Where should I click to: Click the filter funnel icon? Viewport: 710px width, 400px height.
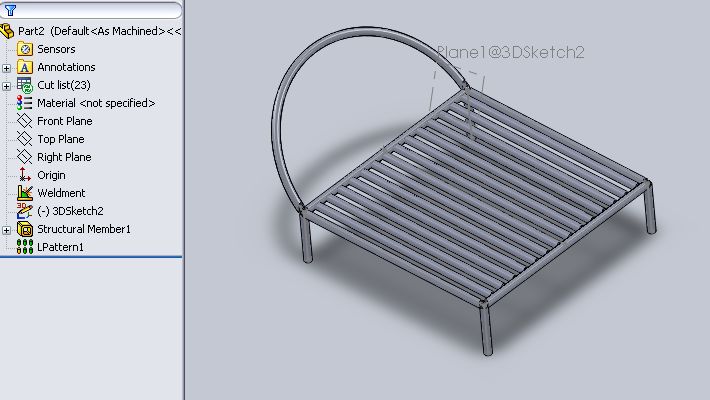(x=10, y=10)
